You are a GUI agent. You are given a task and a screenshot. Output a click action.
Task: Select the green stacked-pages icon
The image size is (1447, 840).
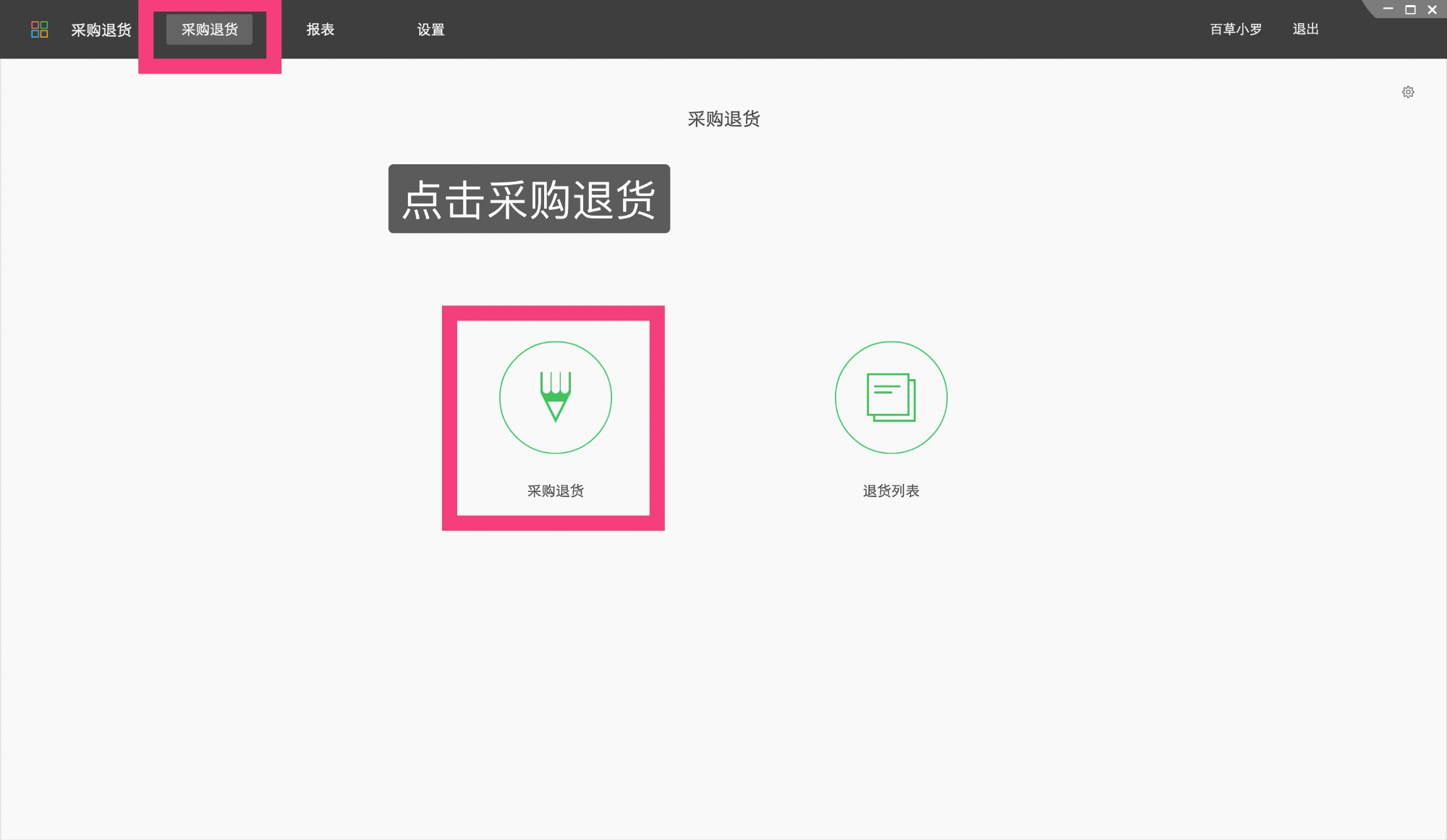click(x=891, y=398)
